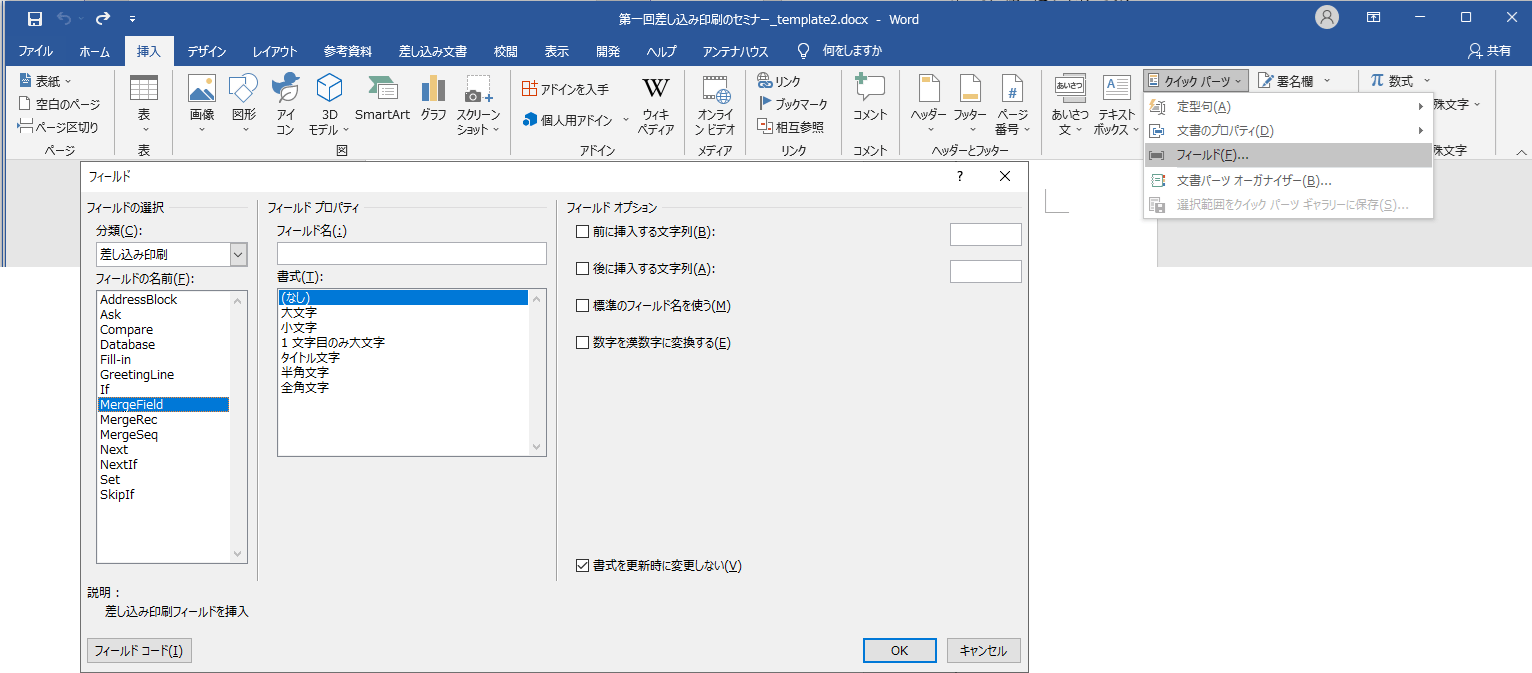1532x673 pixels.
Task: Click the フィールド名 text input box
Action: 411,254
